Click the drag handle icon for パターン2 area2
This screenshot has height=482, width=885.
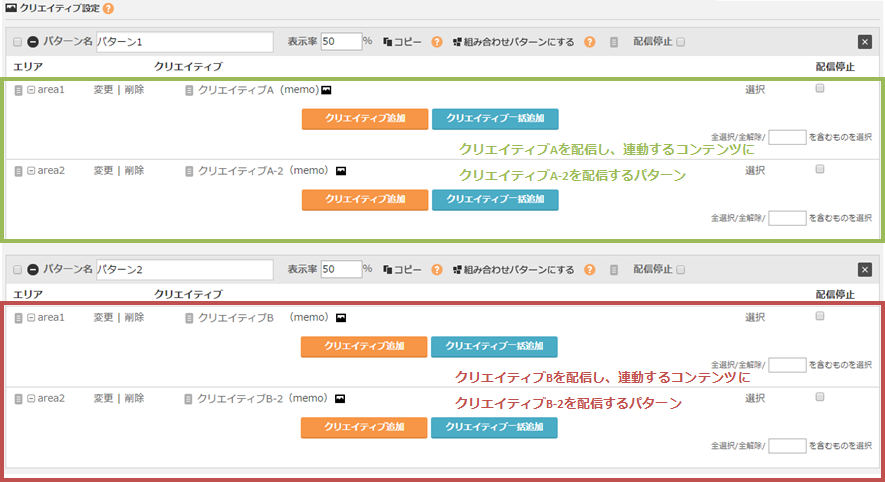18,399
